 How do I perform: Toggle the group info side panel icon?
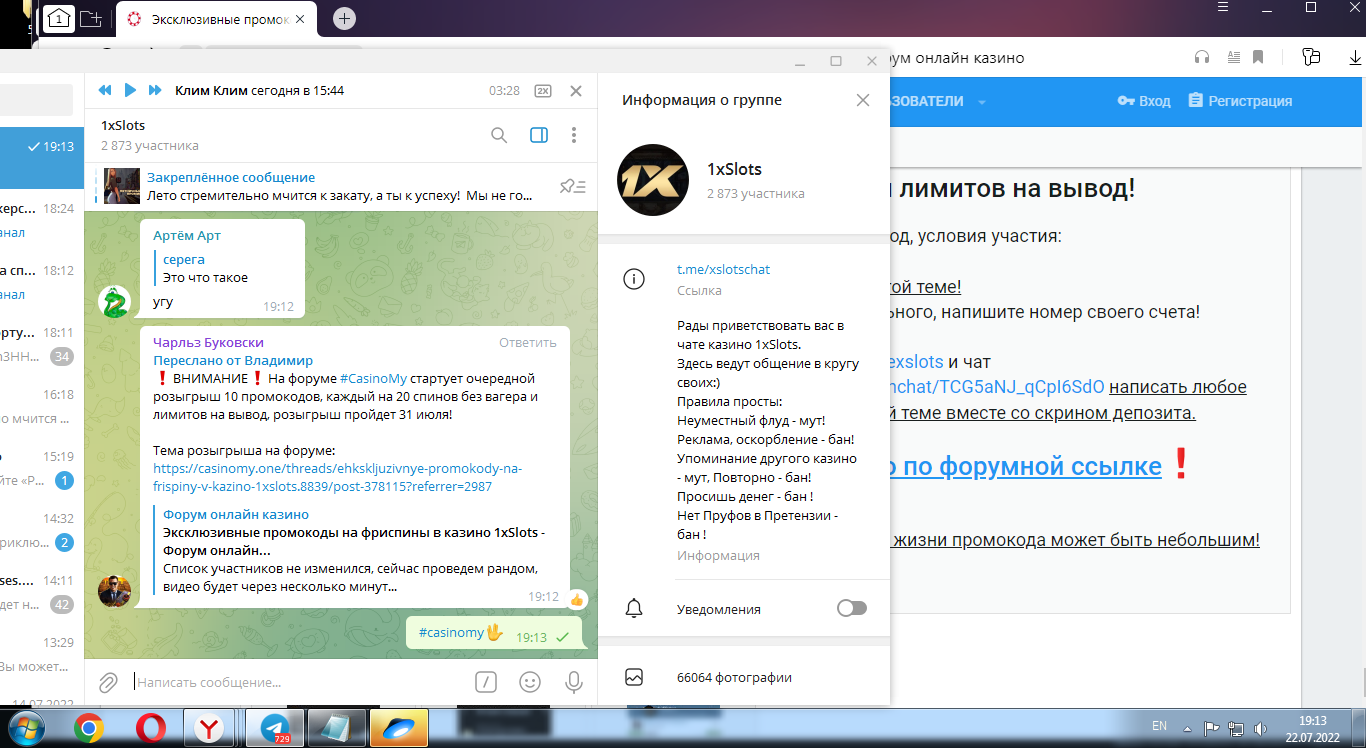[539, 135]
